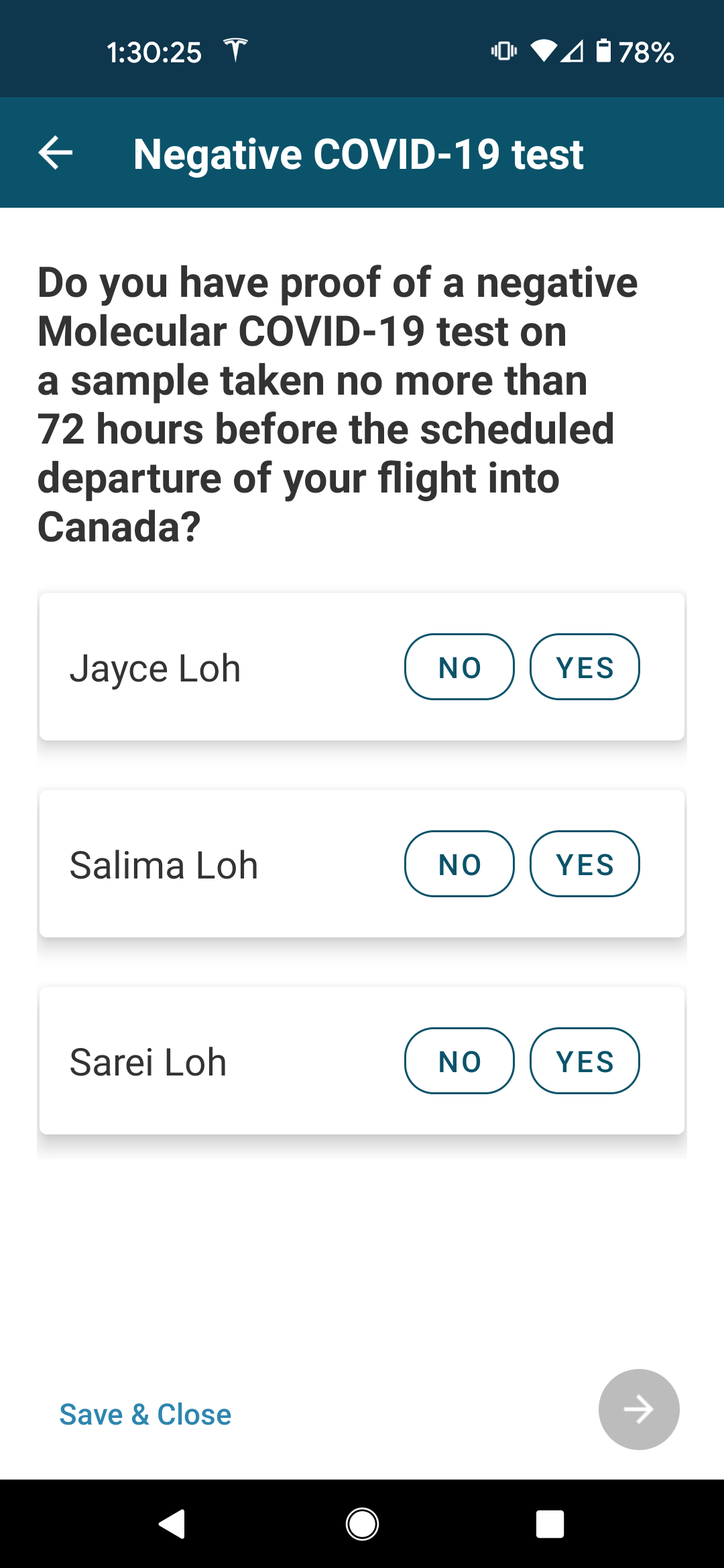Mark NO for Sarei Loh
724x1568 pixels.
[459, 1061]
